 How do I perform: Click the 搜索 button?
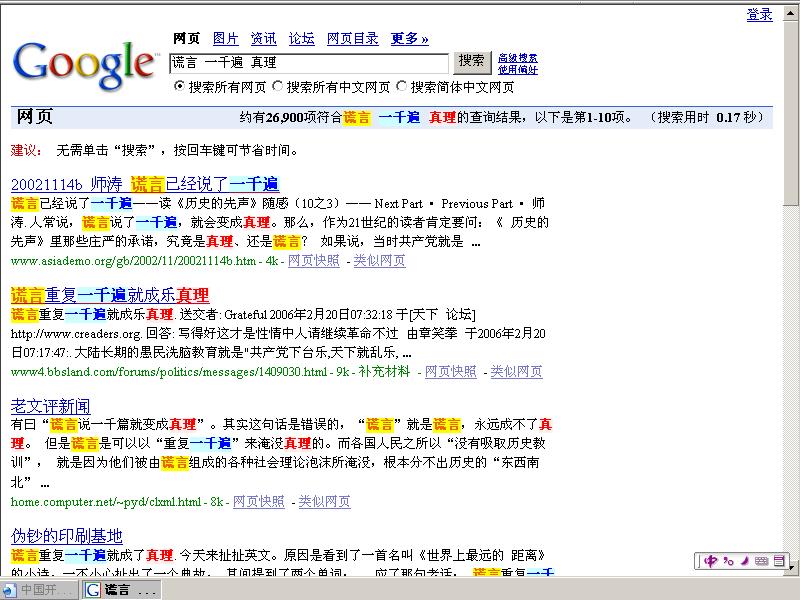coord(471,62)
